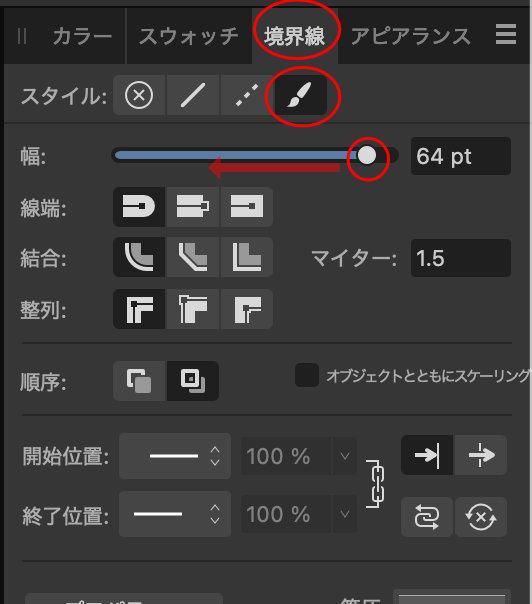The image size is (532, 604).
Task: Place arrowhead past the line end
Action: coord(481,455)
